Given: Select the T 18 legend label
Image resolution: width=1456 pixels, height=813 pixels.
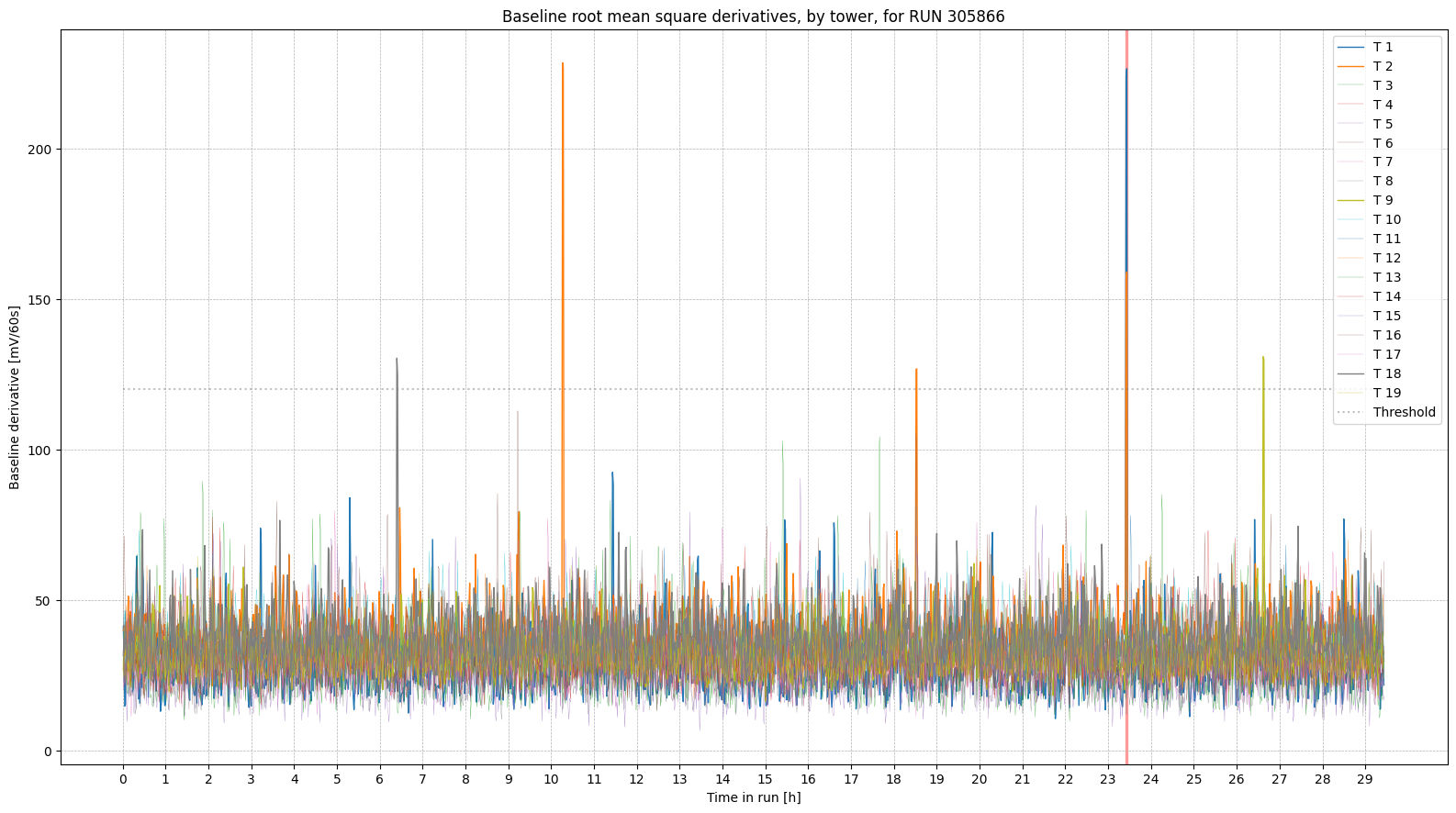Looking at the screenshot, I should click(1386, 373).
